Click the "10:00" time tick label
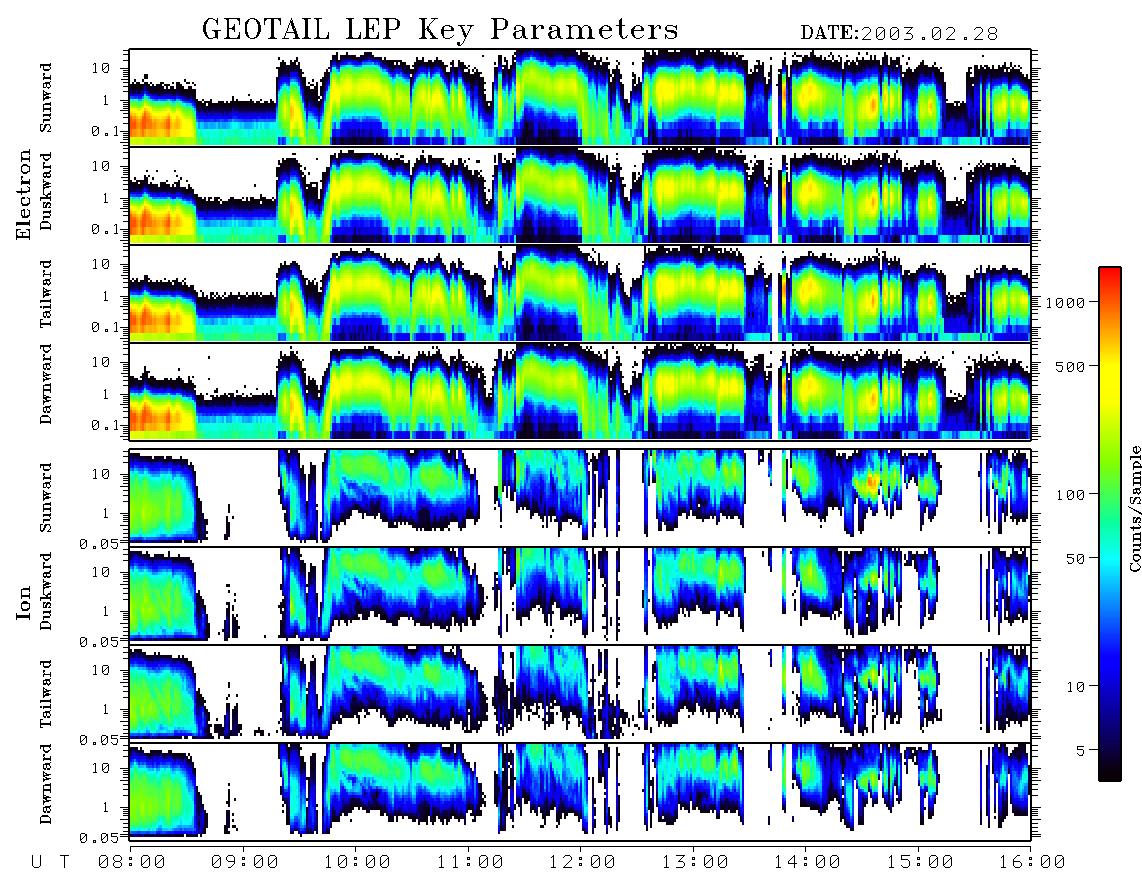Image resolution: width=1142 pixels, height=880 pixels. (357, 862)
